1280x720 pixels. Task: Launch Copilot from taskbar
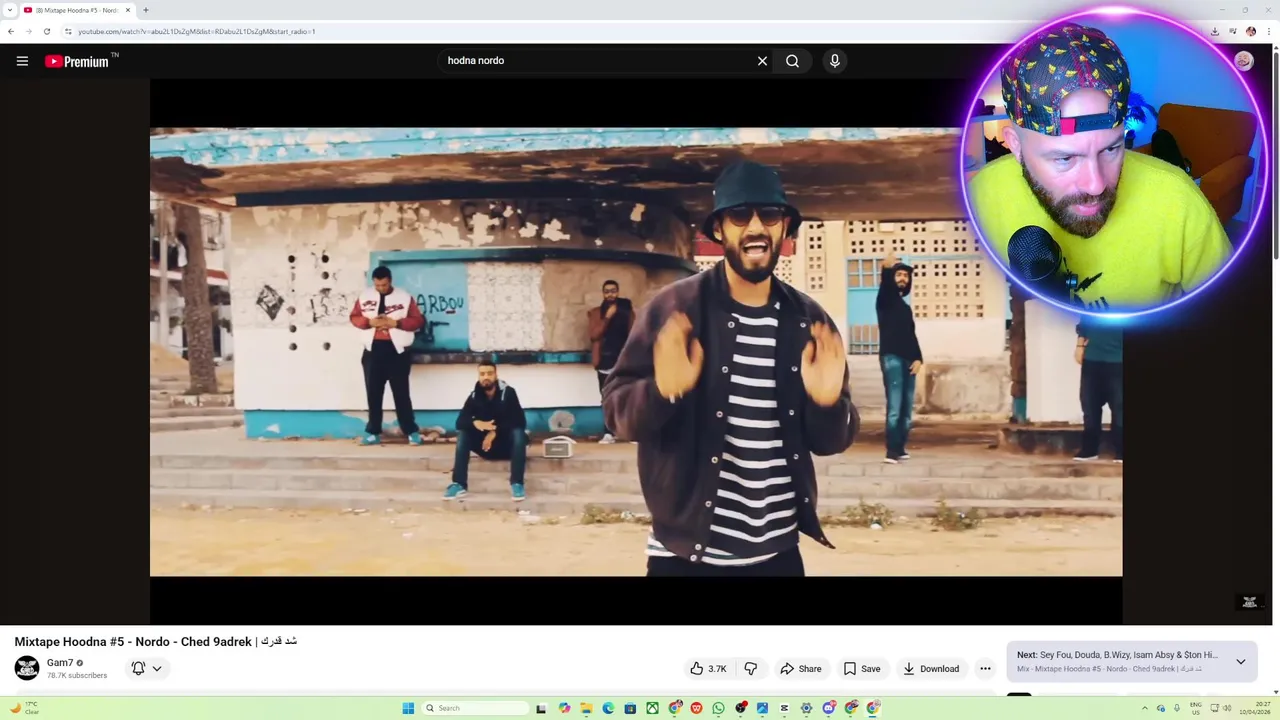click(x=564, y=708)
